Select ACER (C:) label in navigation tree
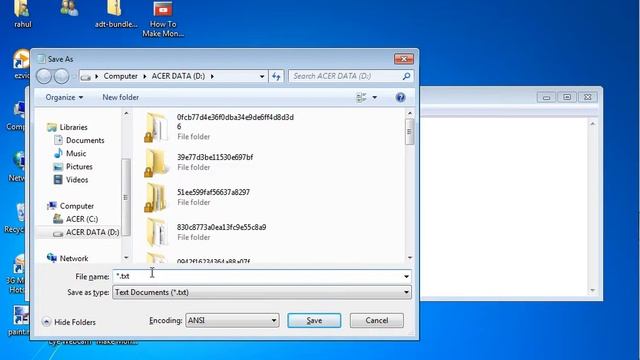Viewport: 640px width, 360px height. tap(82, 219)
